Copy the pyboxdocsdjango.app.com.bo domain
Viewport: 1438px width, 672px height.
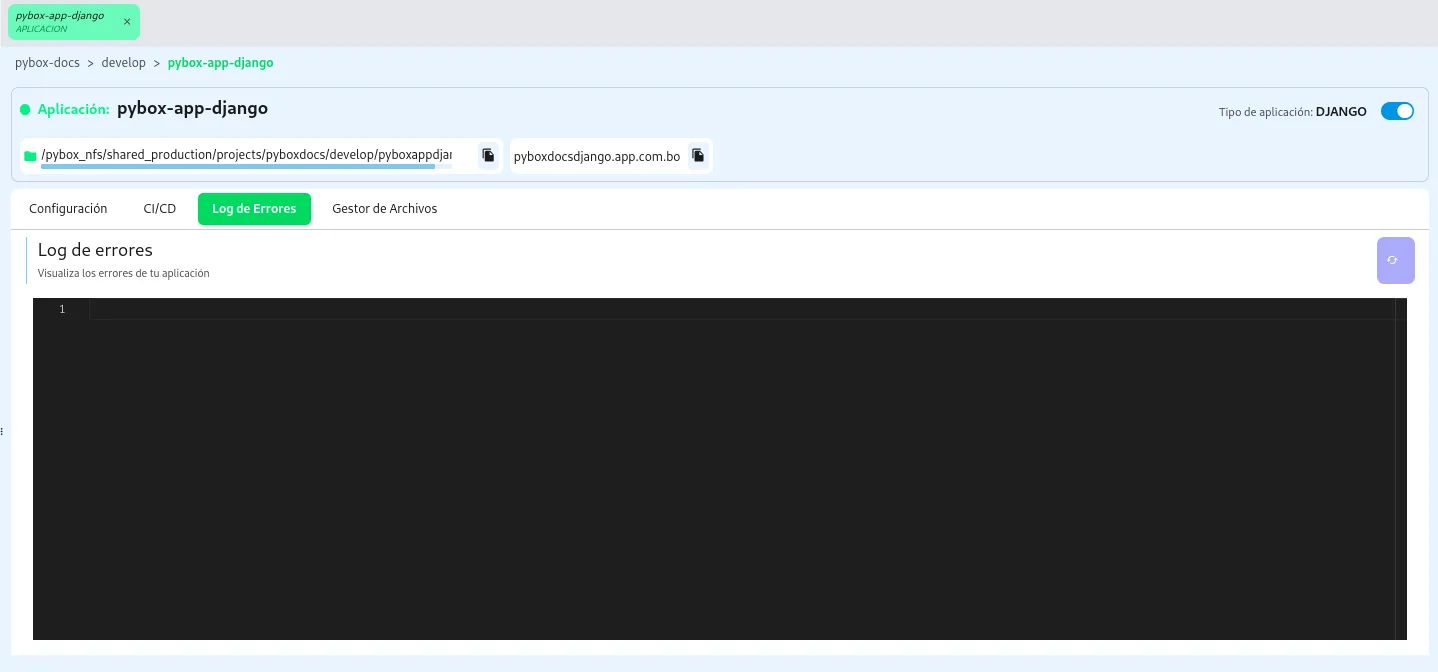coord(698,156)
